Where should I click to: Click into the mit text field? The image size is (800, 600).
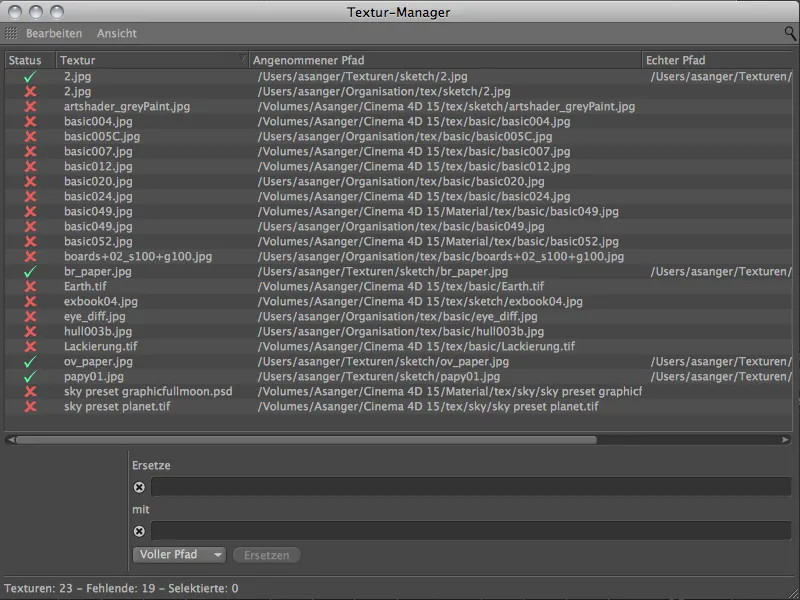coord(471,531)
